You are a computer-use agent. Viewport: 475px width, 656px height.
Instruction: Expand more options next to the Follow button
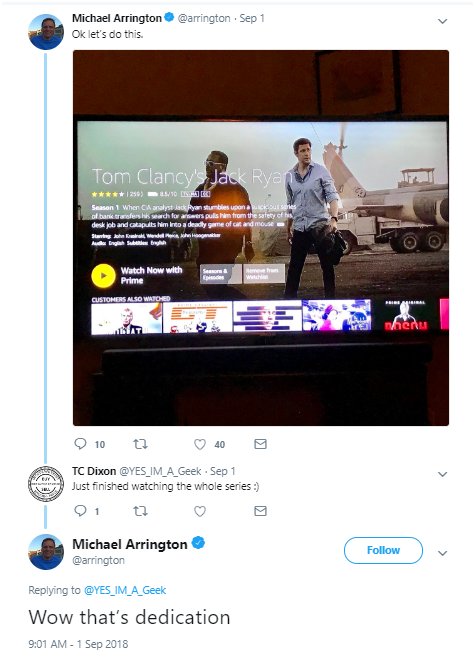pos(442,553)
